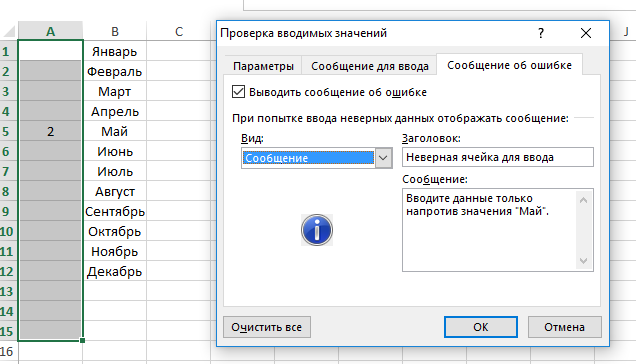Image resolution: width=636 pixels, height=364 pixels.
Task: Click the dialog help question mark icon
Action: 541,33
